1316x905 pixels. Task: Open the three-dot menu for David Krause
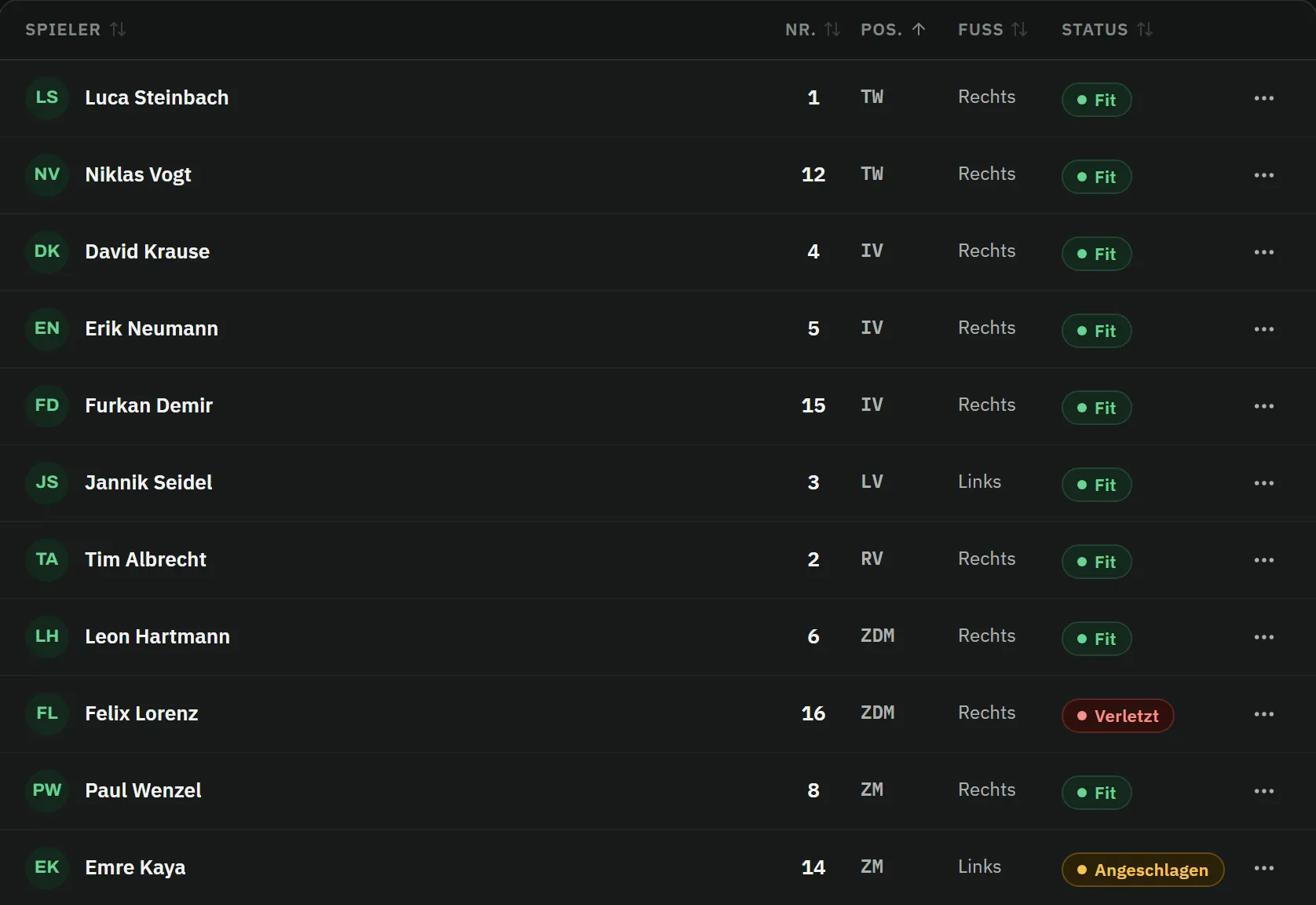[x=1264, y=252]
